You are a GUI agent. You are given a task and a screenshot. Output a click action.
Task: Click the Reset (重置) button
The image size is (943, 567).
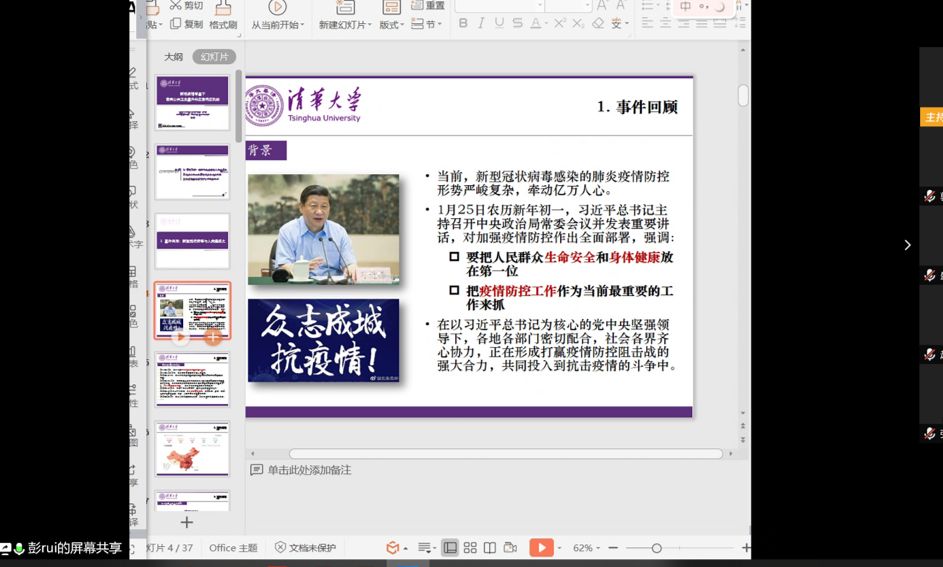430,6
